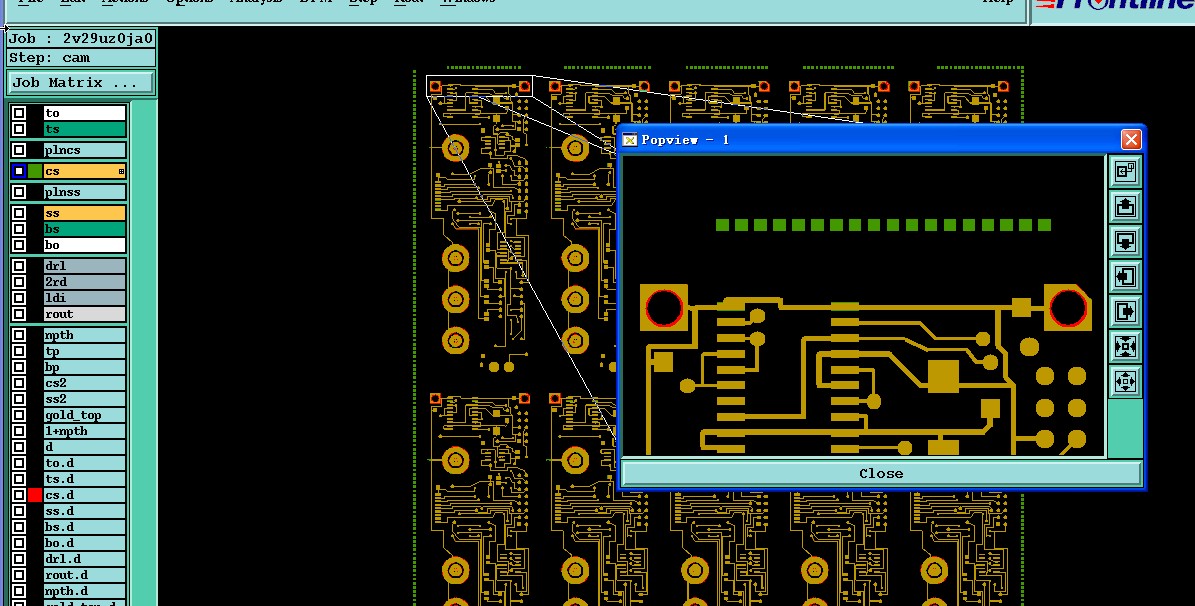
Task: Toggle the checkbox for layer ss
Action: 19,213
